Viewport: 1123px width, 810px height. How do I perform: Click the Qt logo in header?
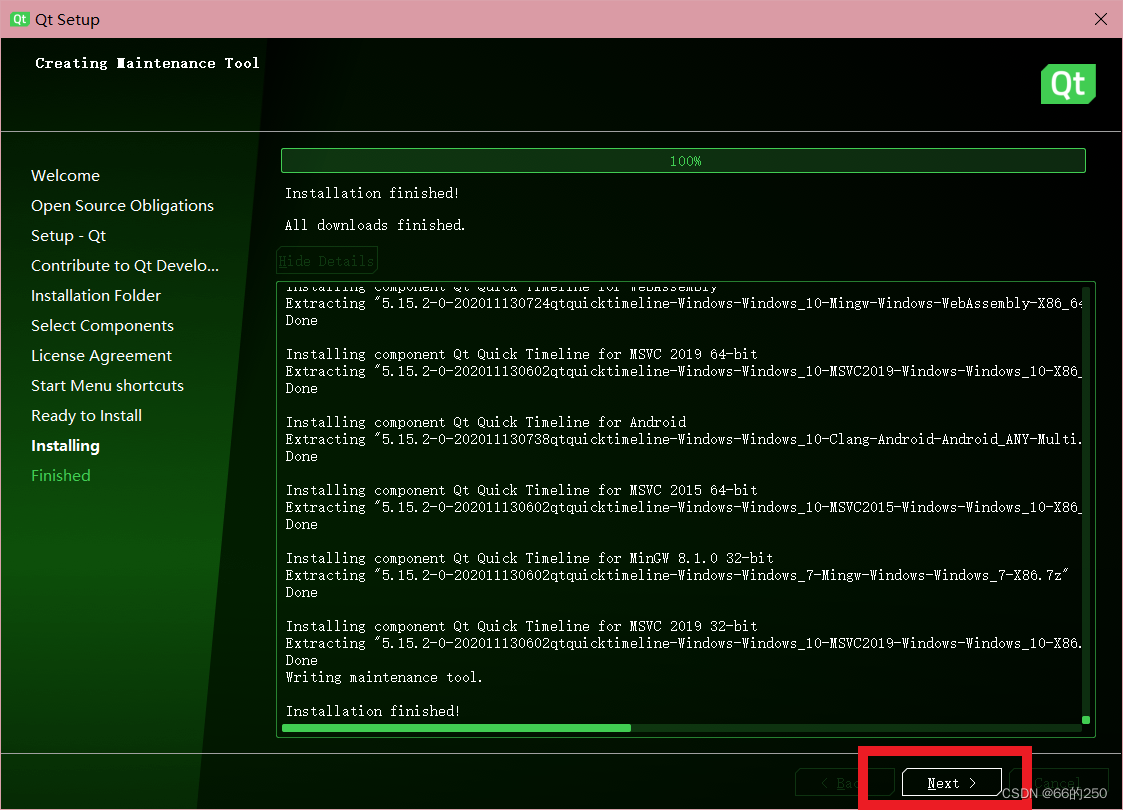coord(1068,84)
